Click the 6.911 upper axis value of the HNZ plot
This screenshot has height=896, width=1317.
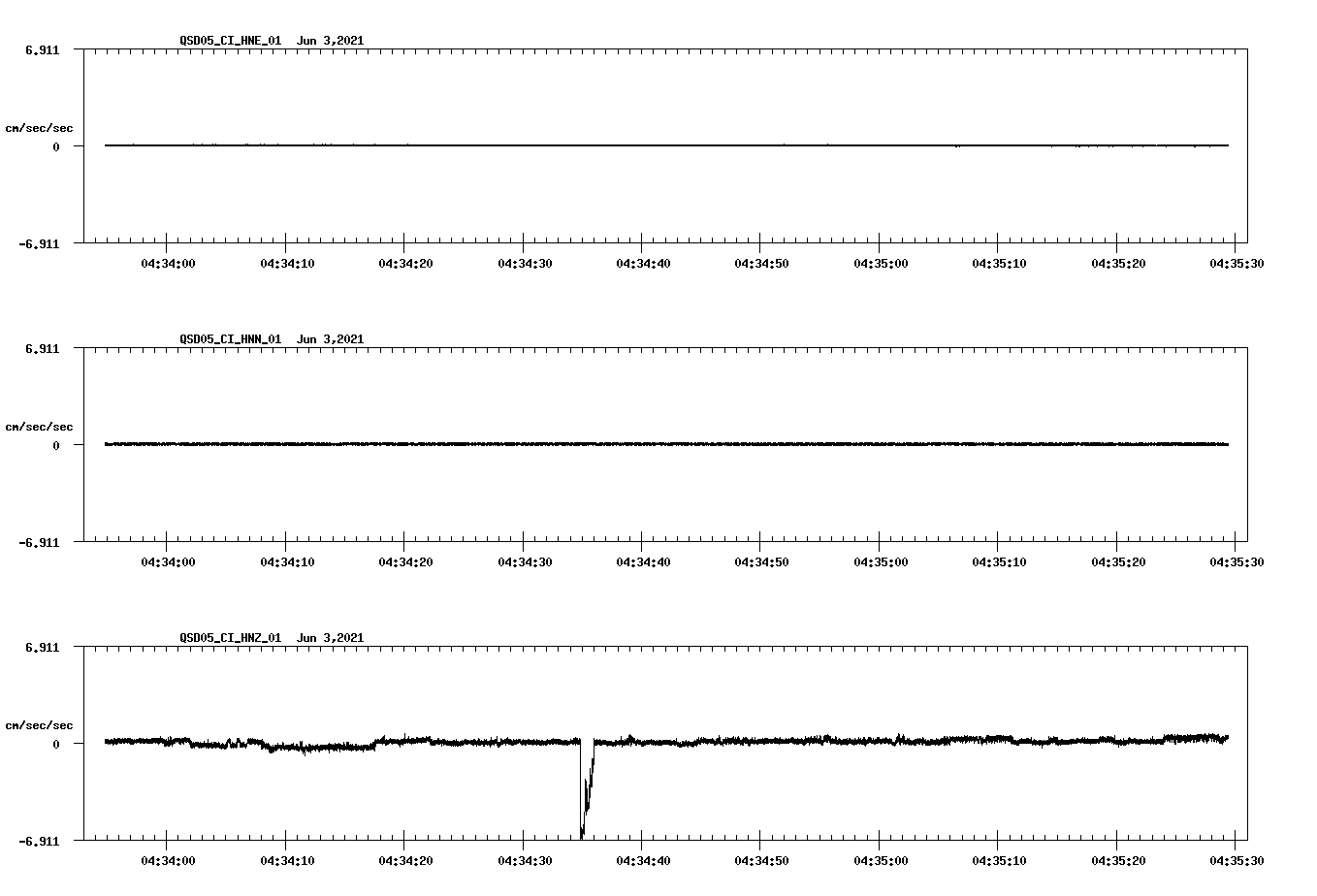click(43, 647)
